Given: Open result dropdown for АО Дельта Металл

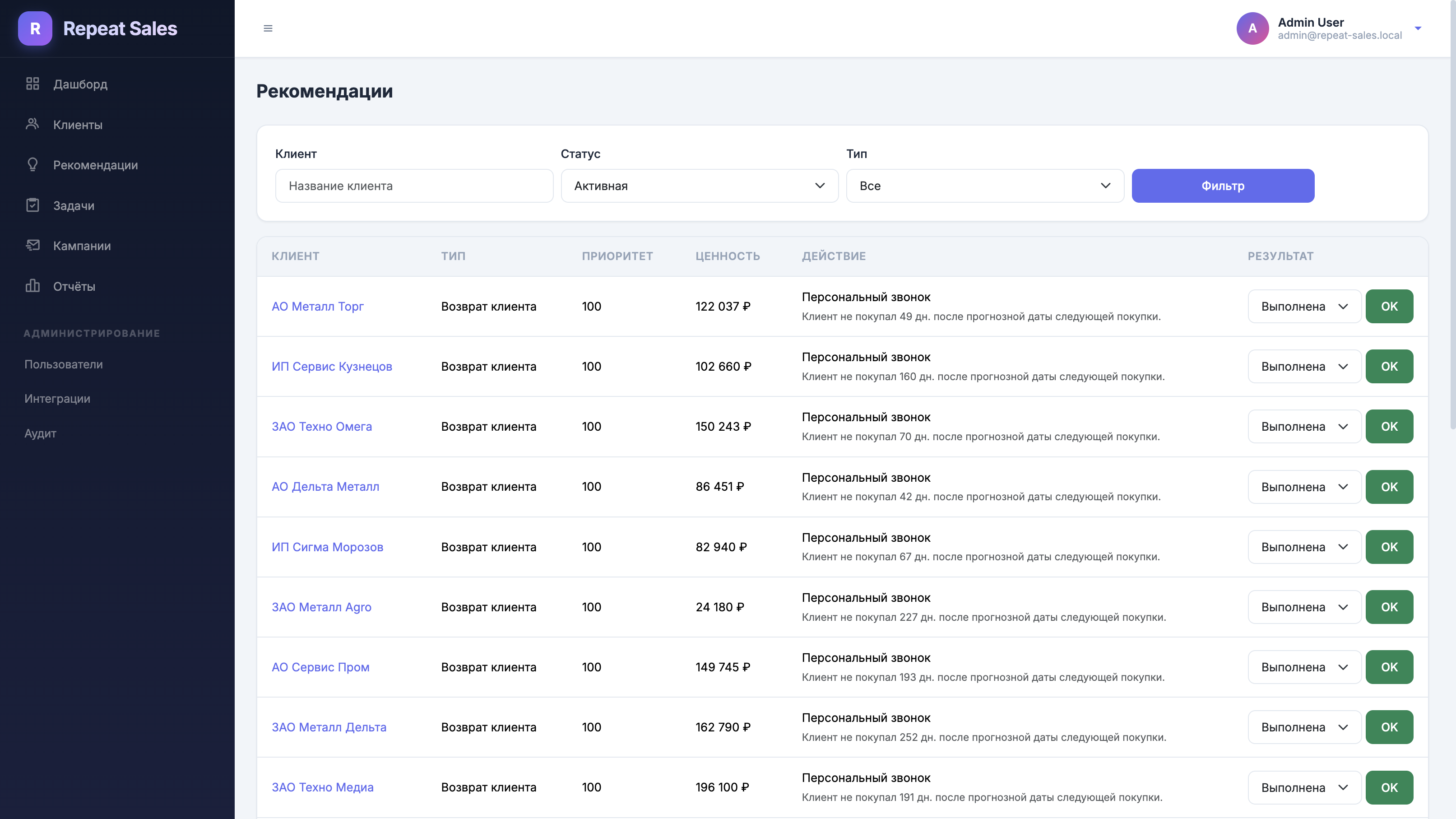Looking at the screenshot, I should click(1304, 487).
